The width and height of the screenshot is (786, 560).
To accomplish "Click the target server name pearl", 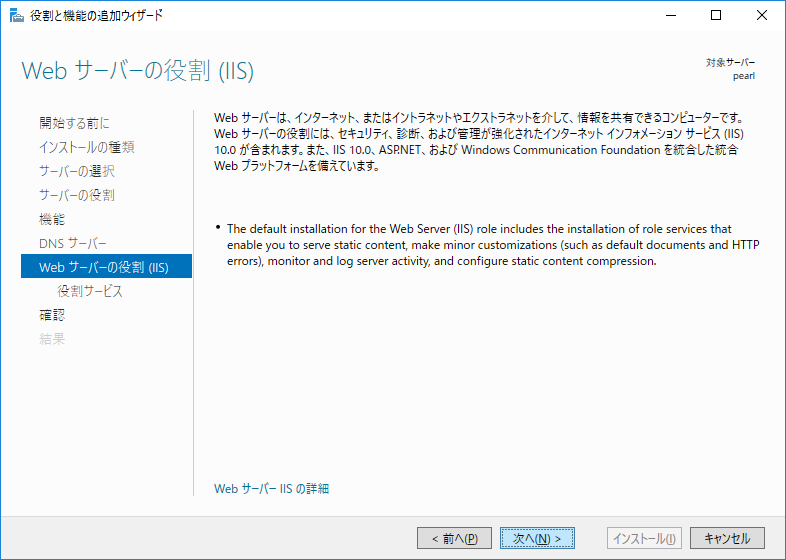I will (x=744, y=76).
